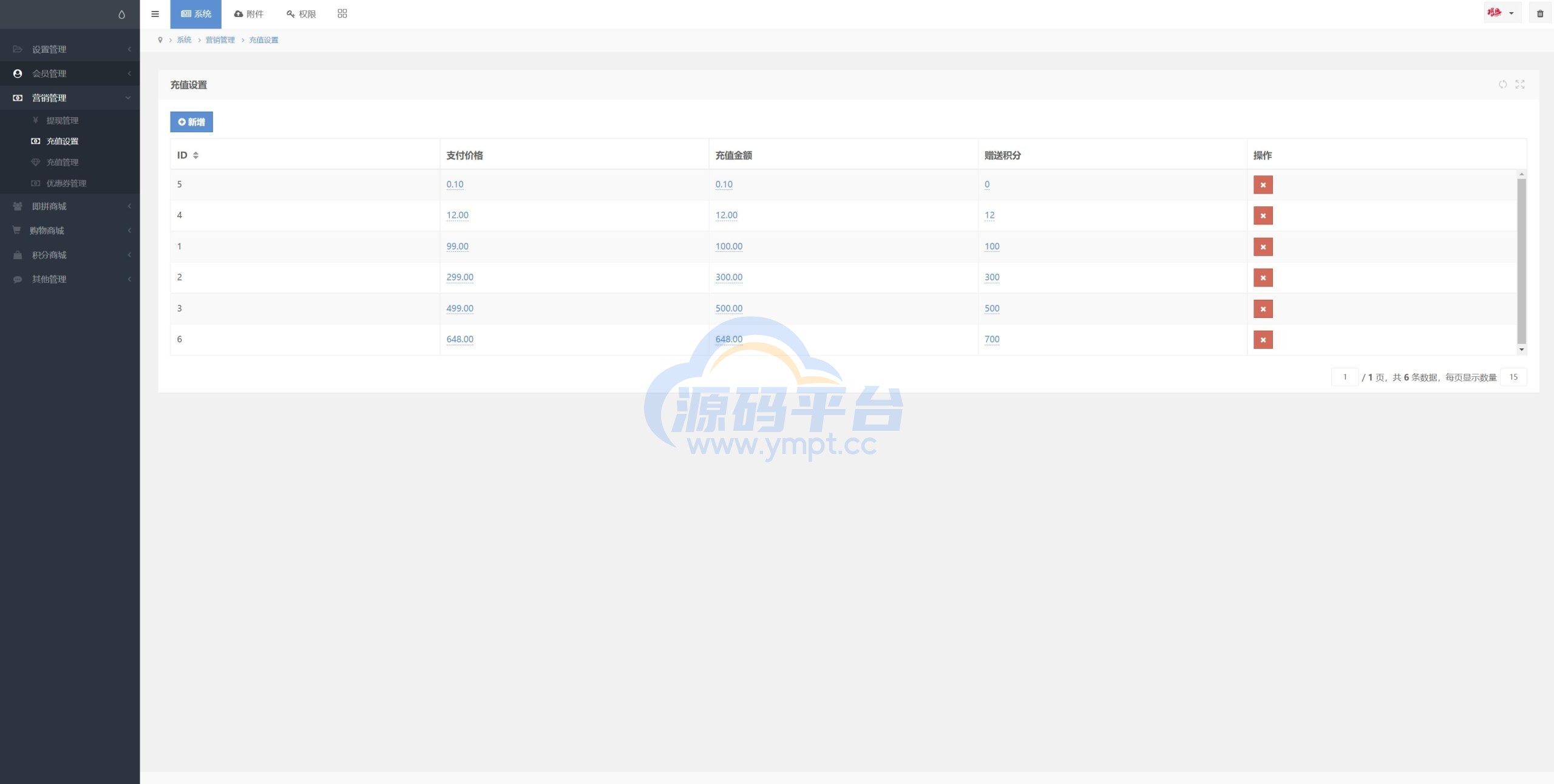Switch to 系统 top tab
Screen dimensions: 1554x784
tap(195, 14)
